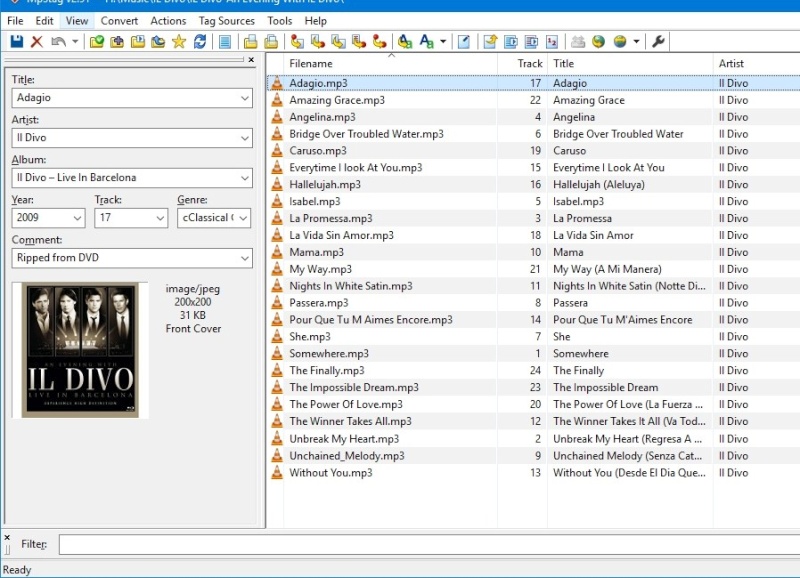The height and width of the screenshot is (578, 800).
Task: Select the file The Impossible Dream.mp3
Action: click(354, 387)
